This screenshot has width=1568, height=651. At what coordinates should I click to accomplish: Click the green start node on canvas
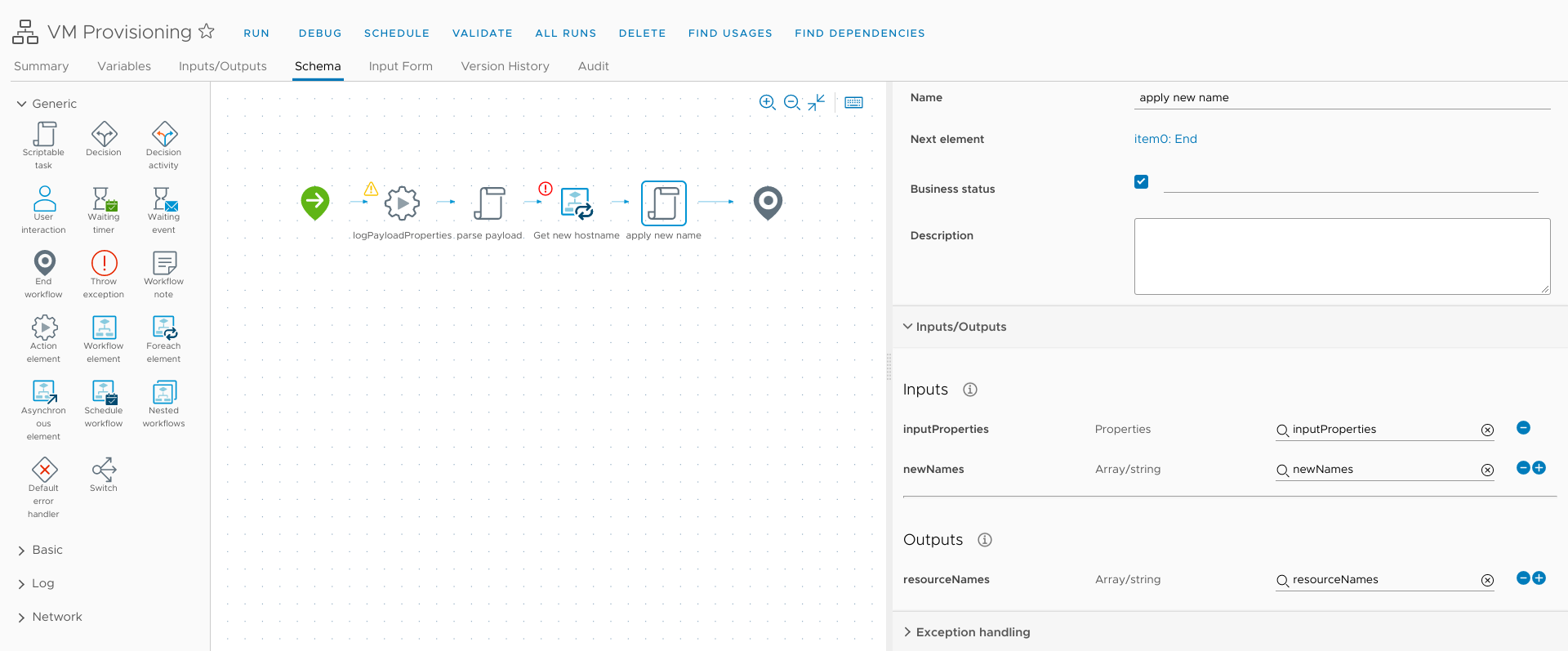click(315, 203)
